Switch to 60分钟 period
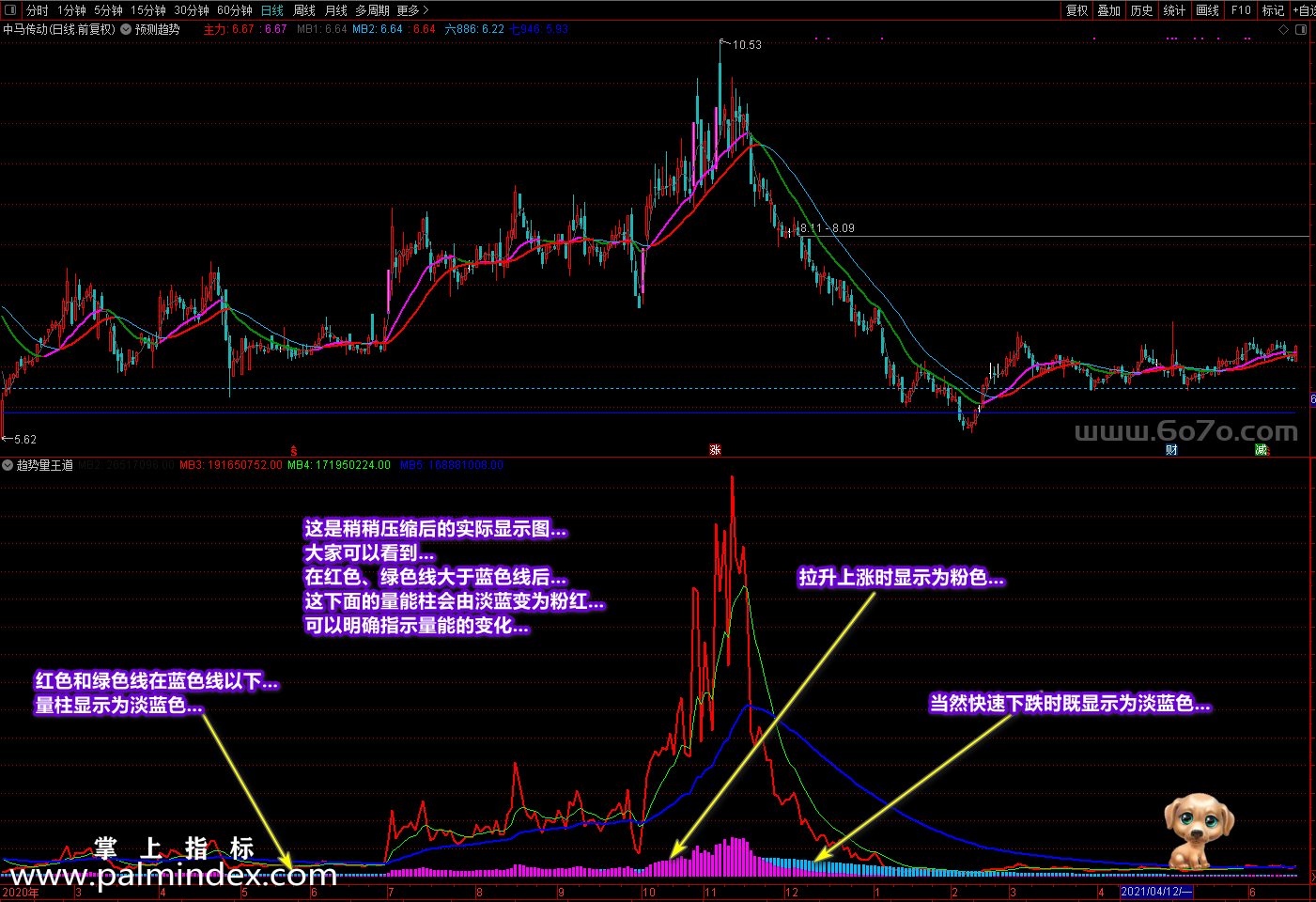 click(235, 10)
